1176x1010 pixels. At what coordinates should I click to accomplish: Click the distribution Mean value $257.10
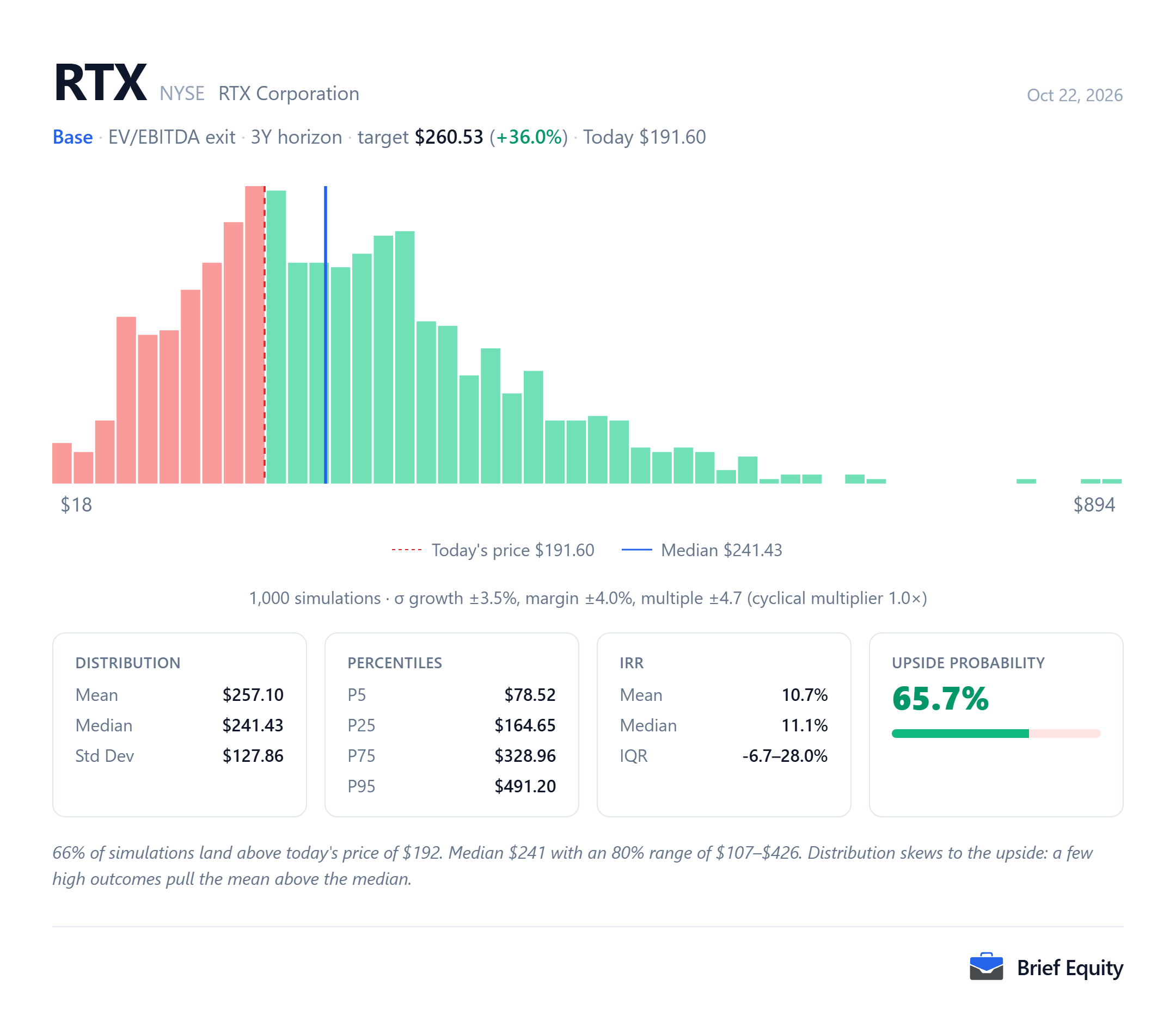pos(253,694)
